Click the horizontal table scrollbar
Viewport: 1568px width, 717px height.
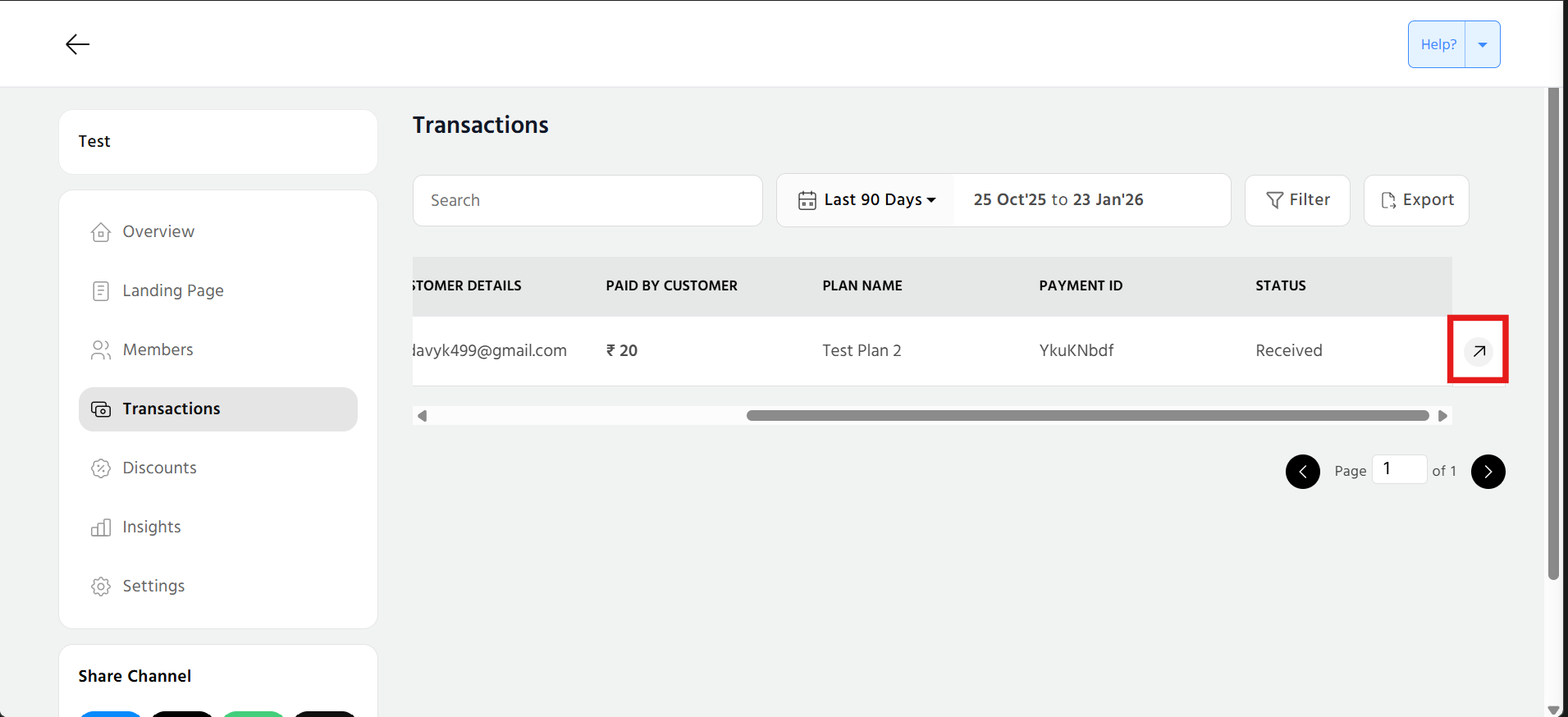click(x=1087, y=416)
